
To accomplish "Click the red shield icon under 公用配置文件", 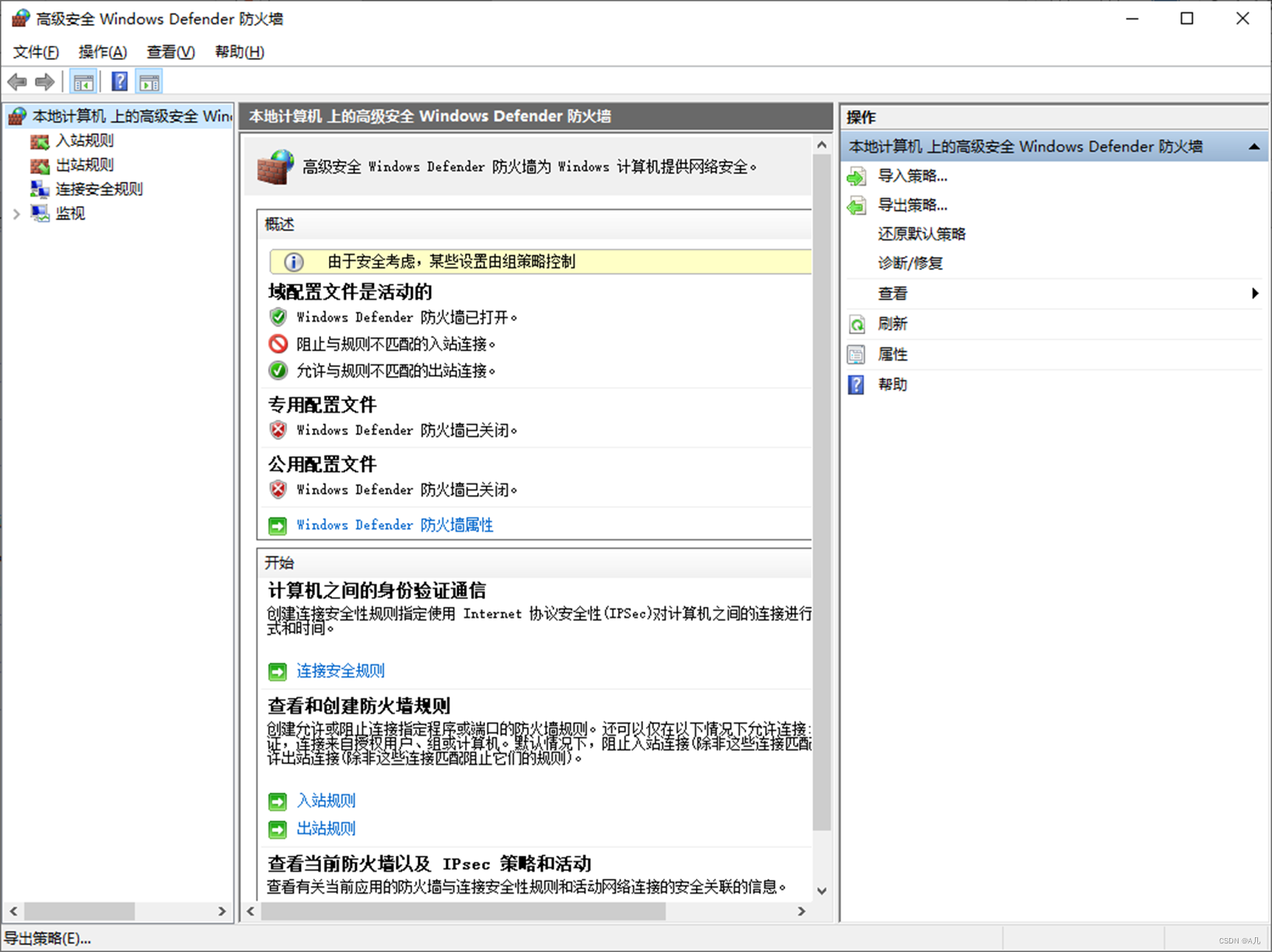I will [x=278, y=490].
